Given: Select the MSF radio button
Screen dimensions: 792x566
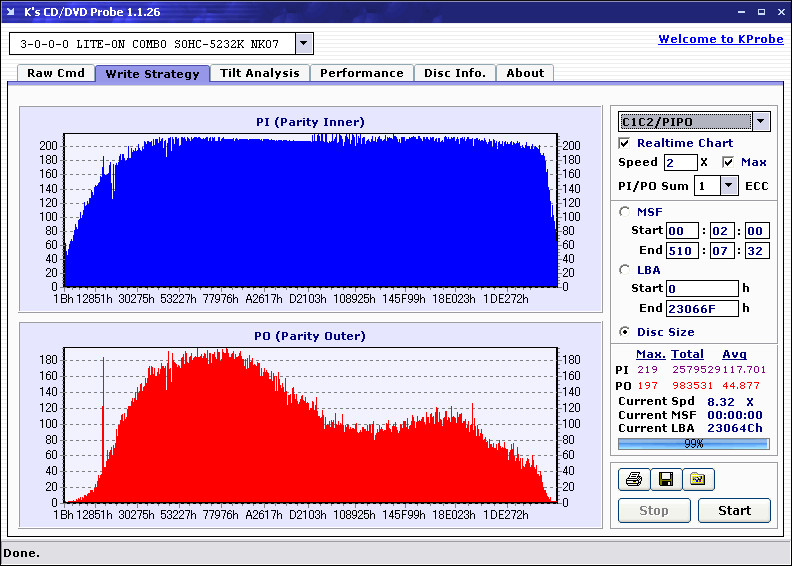Looking at the screenshot, I should click(x=625, y=211).
